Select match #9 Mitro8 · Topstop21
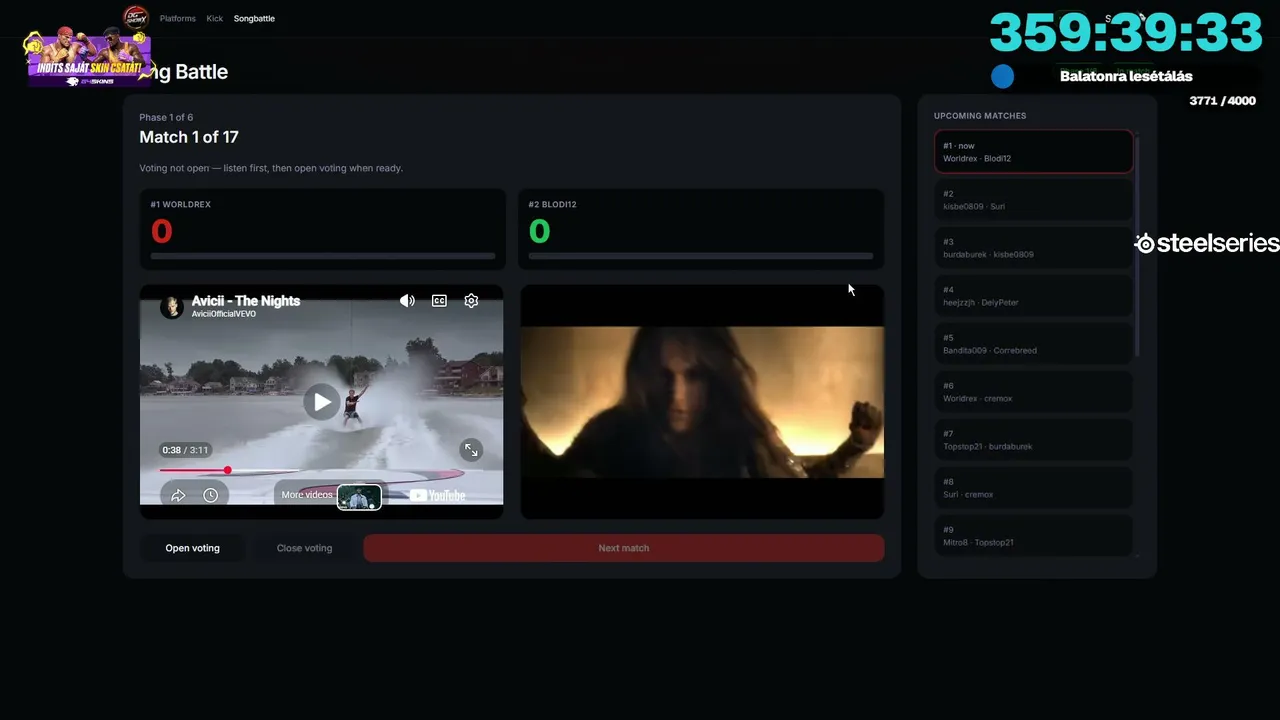 pos(1034,536)
